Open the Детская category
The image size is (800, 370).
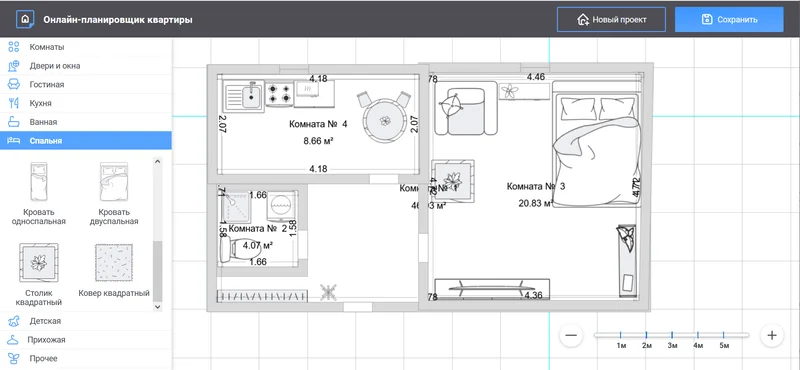coord(86,321)
